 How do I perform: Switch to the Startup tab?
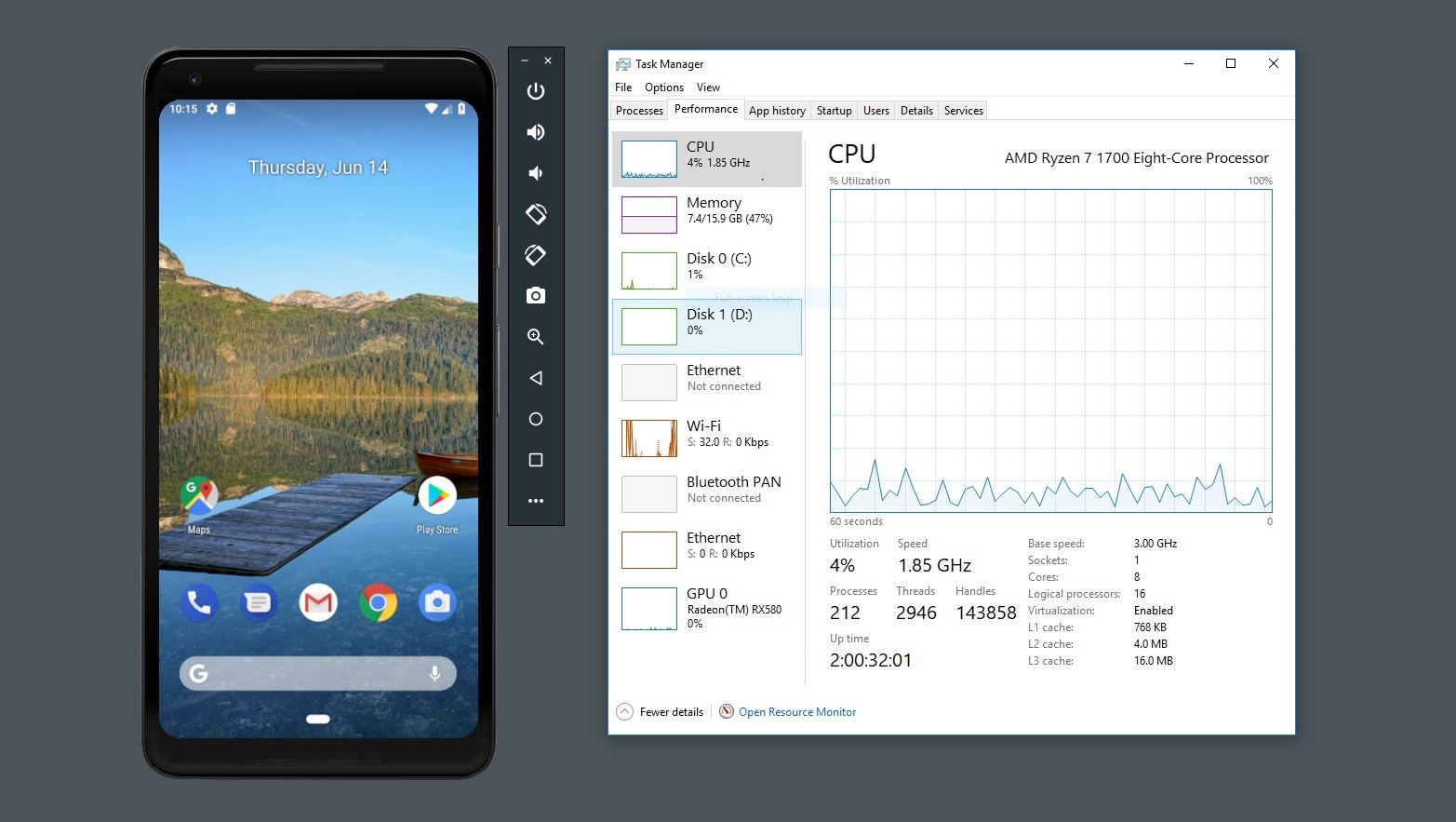834,111
